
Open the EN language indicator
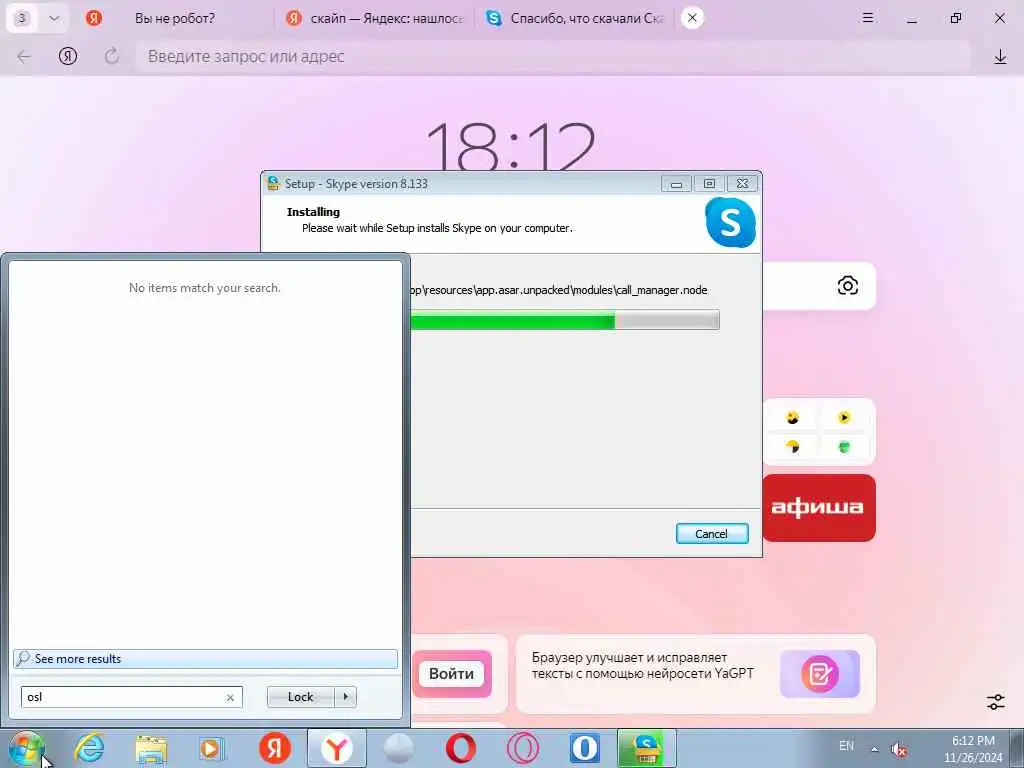click(846, 746)
